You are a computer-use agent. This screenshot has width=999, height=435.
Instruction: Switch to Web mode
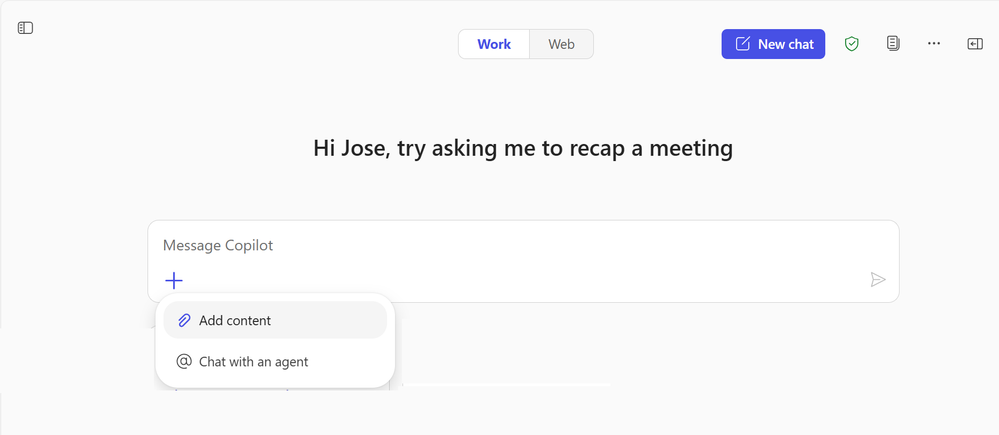(561, 44)
